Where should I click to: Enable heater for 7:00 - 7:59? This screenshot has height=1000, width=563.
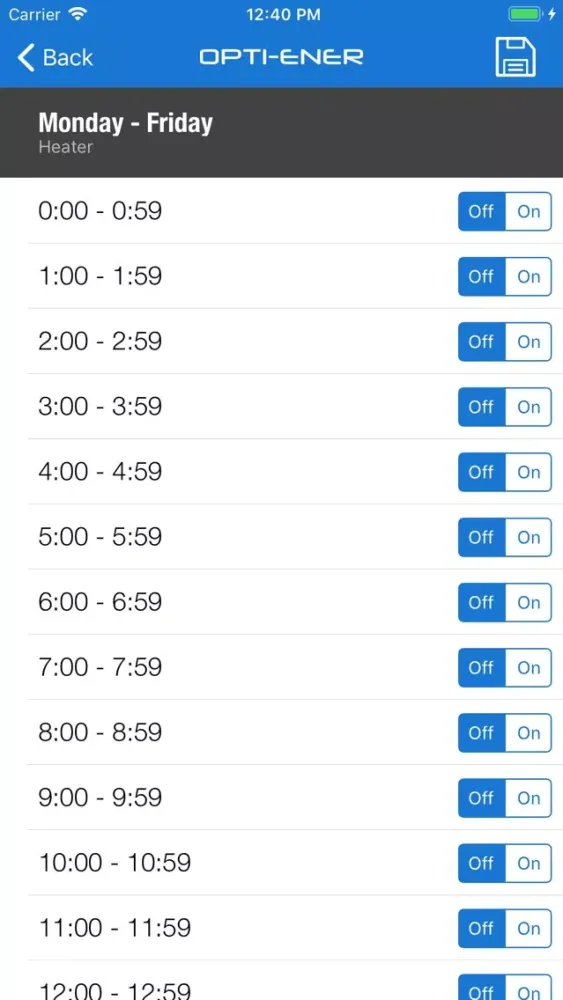coord(529,667)
